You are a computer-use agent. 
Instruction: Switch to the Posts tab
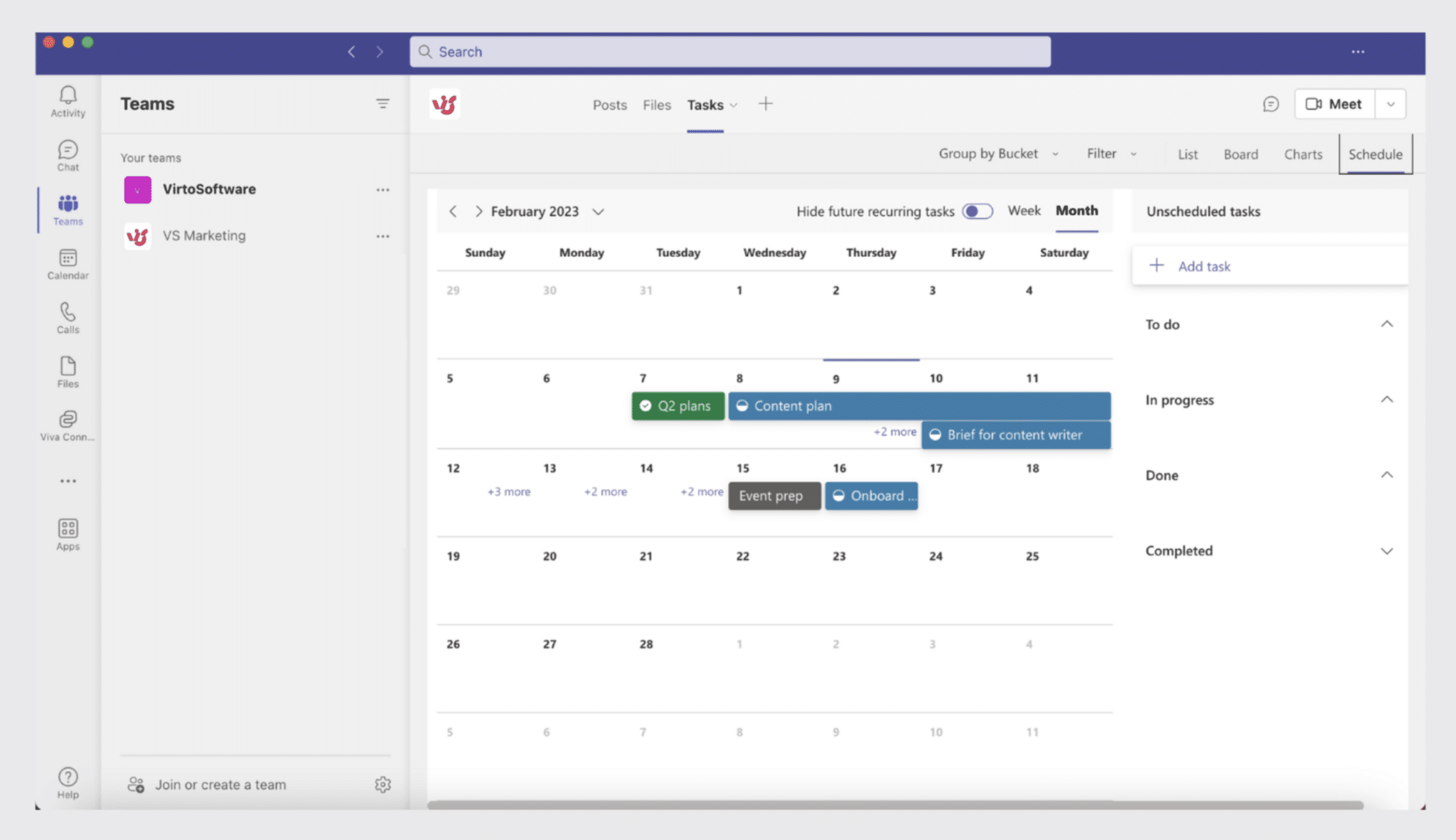(x=609, y=104)
